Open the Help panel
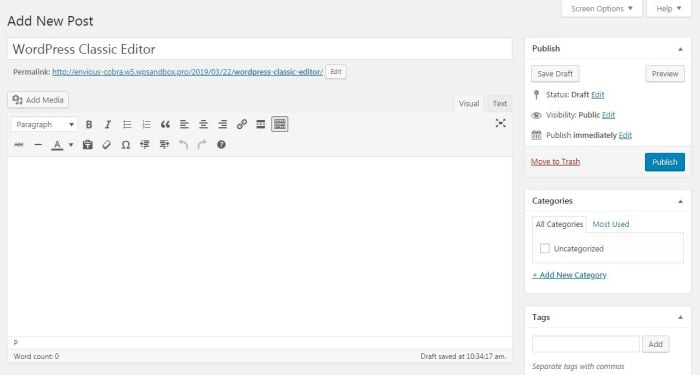700x375 pixels. point(669,8)
